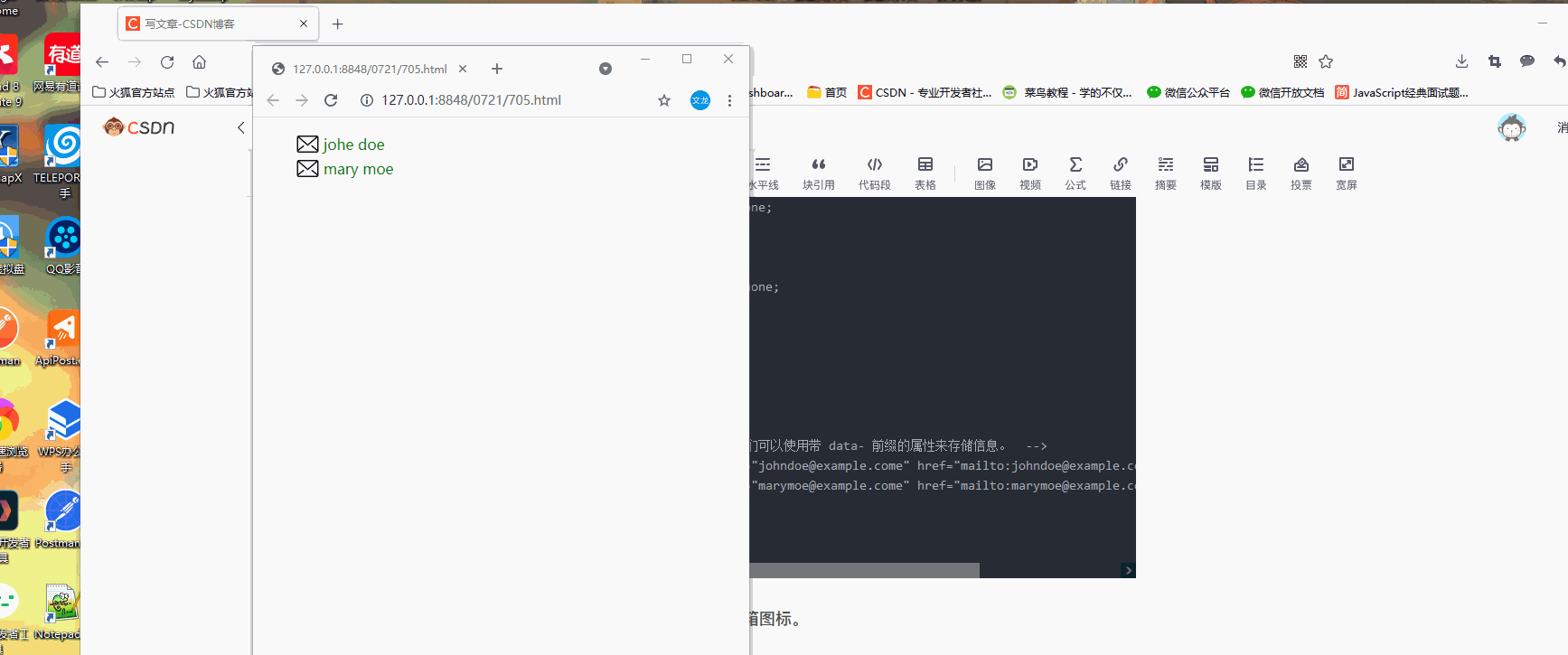The width and height of the screenshot is (1568, 655).
Task: Insert a horizontal line in the CSDN editor
Action: (x=764, y=173)
